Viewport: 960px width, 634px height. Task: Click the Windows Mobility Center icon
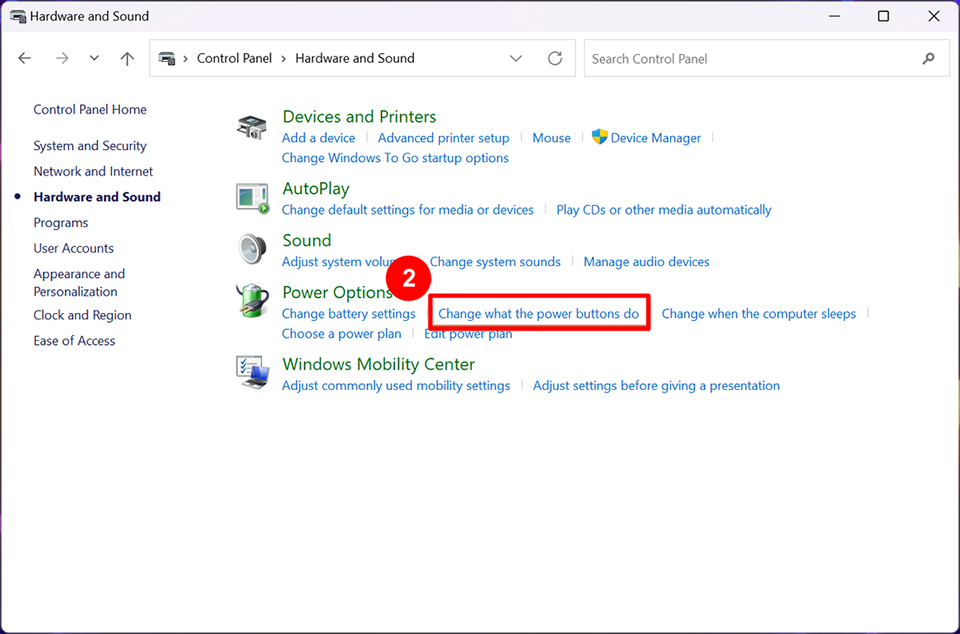click(252, 373)
